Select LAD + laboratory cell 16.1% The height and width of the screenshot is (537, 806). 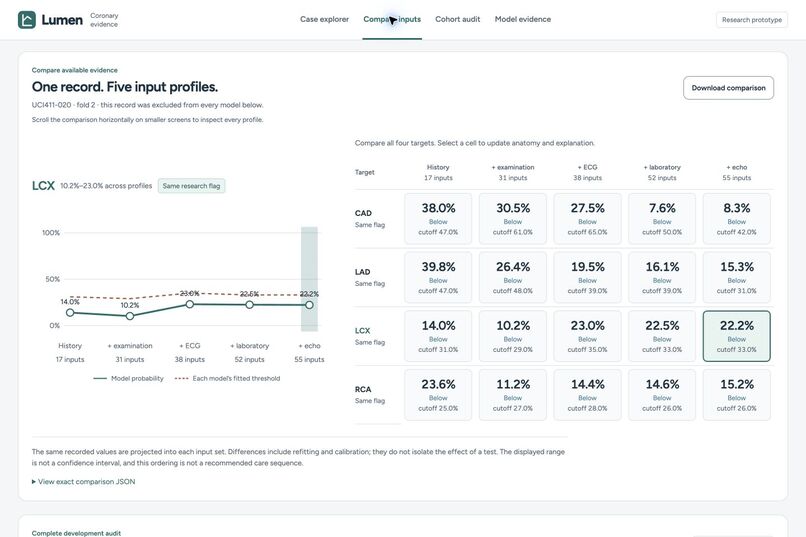click(662, 277)
